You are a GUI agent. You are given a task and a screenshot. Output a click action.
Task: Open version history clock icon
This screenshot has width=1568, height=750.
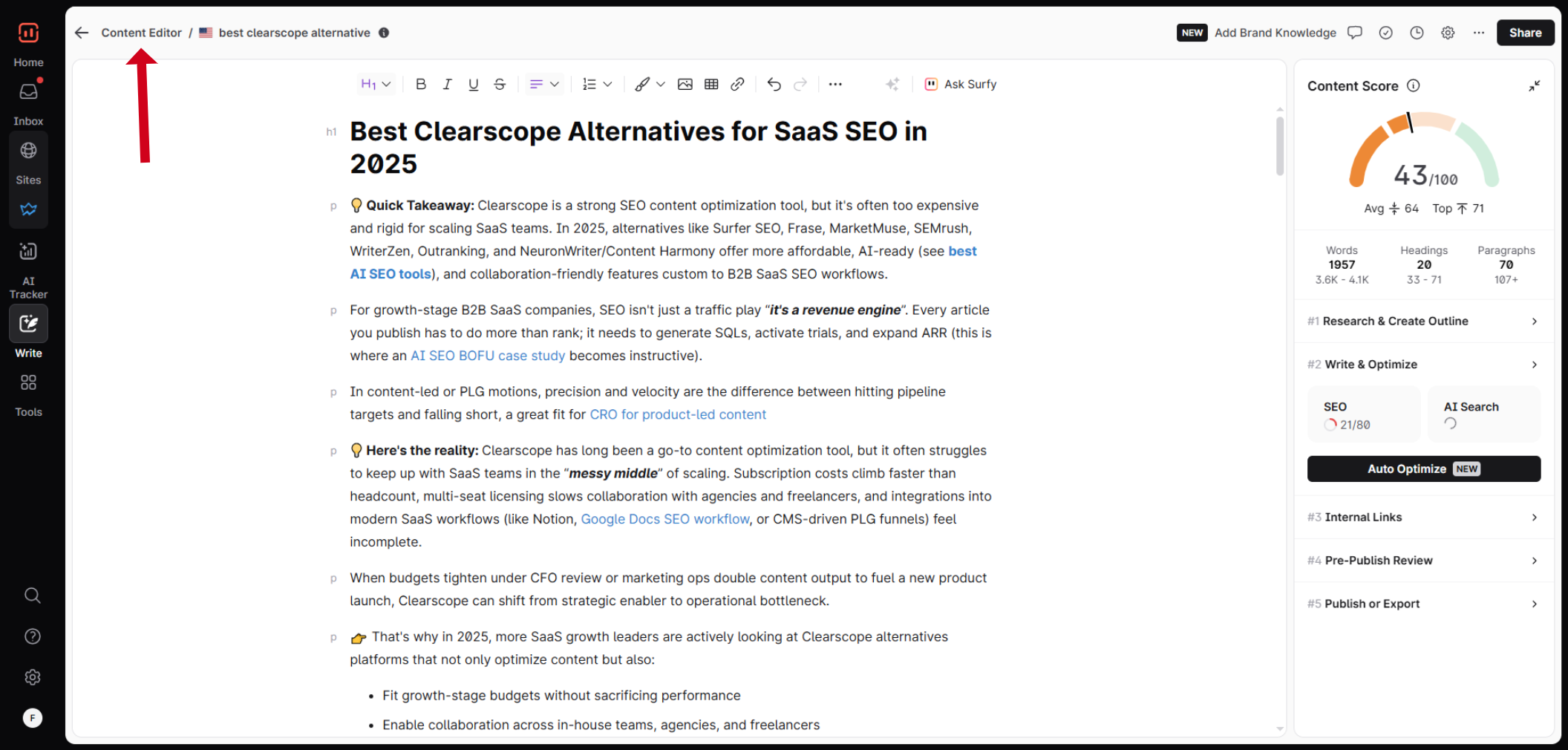[1417, 33]
